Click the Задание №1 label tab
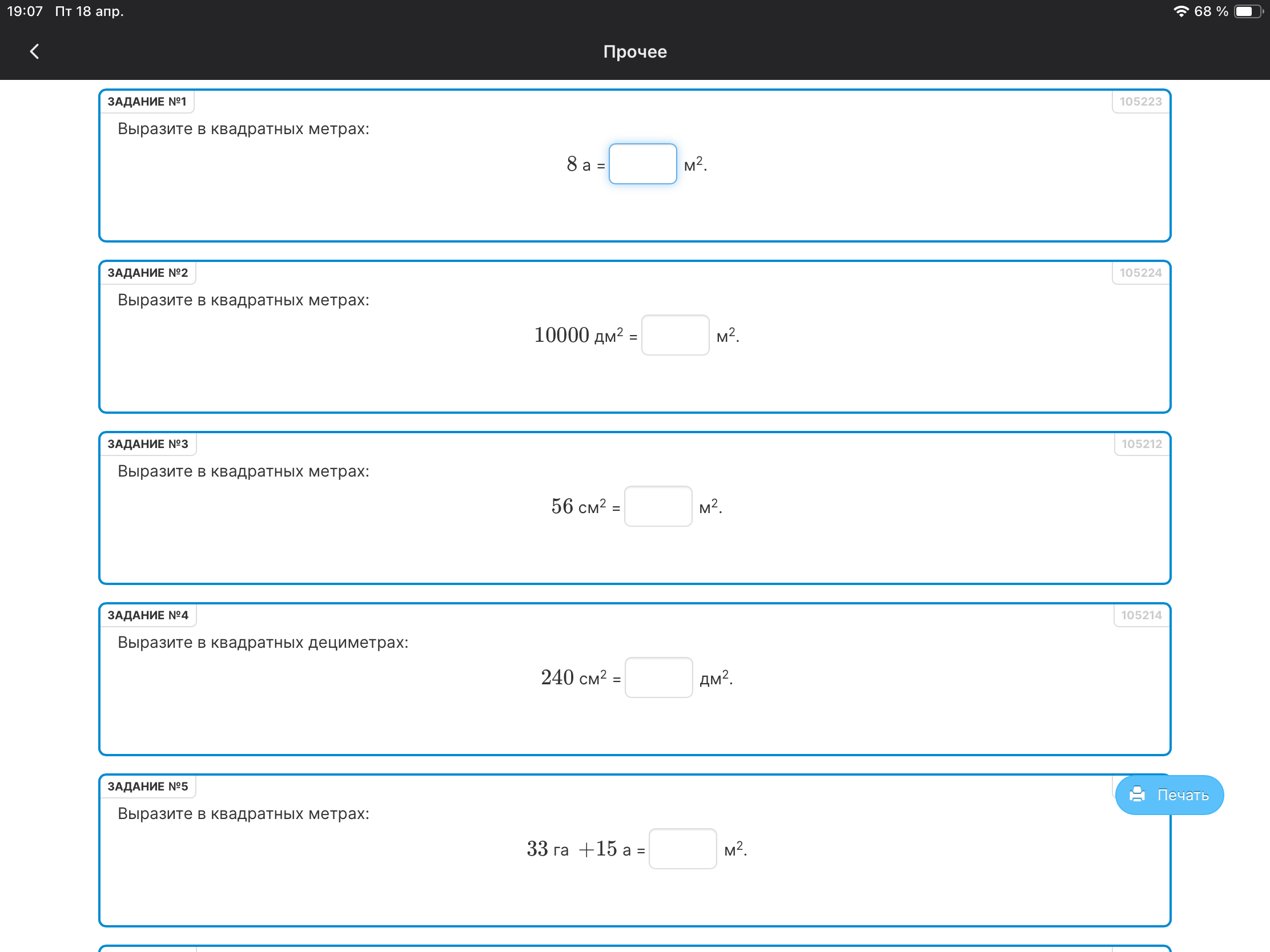The width and height of the screenshot is (1270, 952). click(147, 102)
